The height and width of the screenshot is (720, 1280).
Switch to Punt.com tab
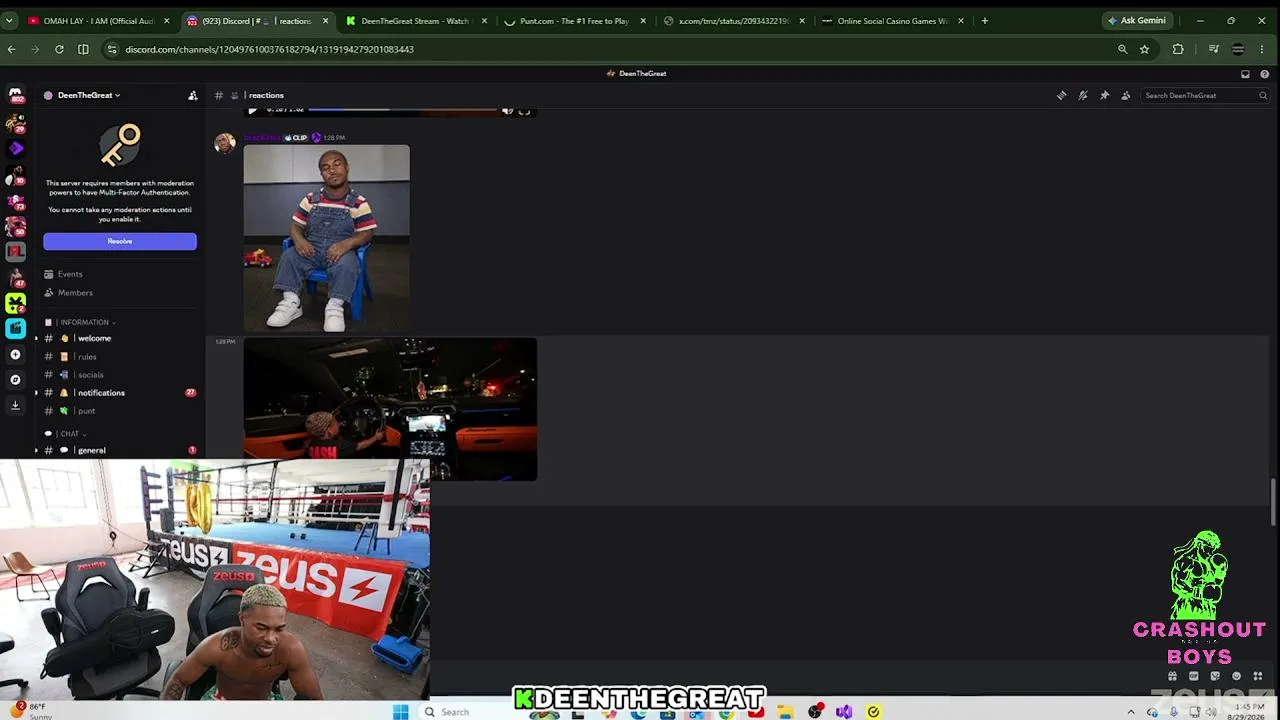576,21
